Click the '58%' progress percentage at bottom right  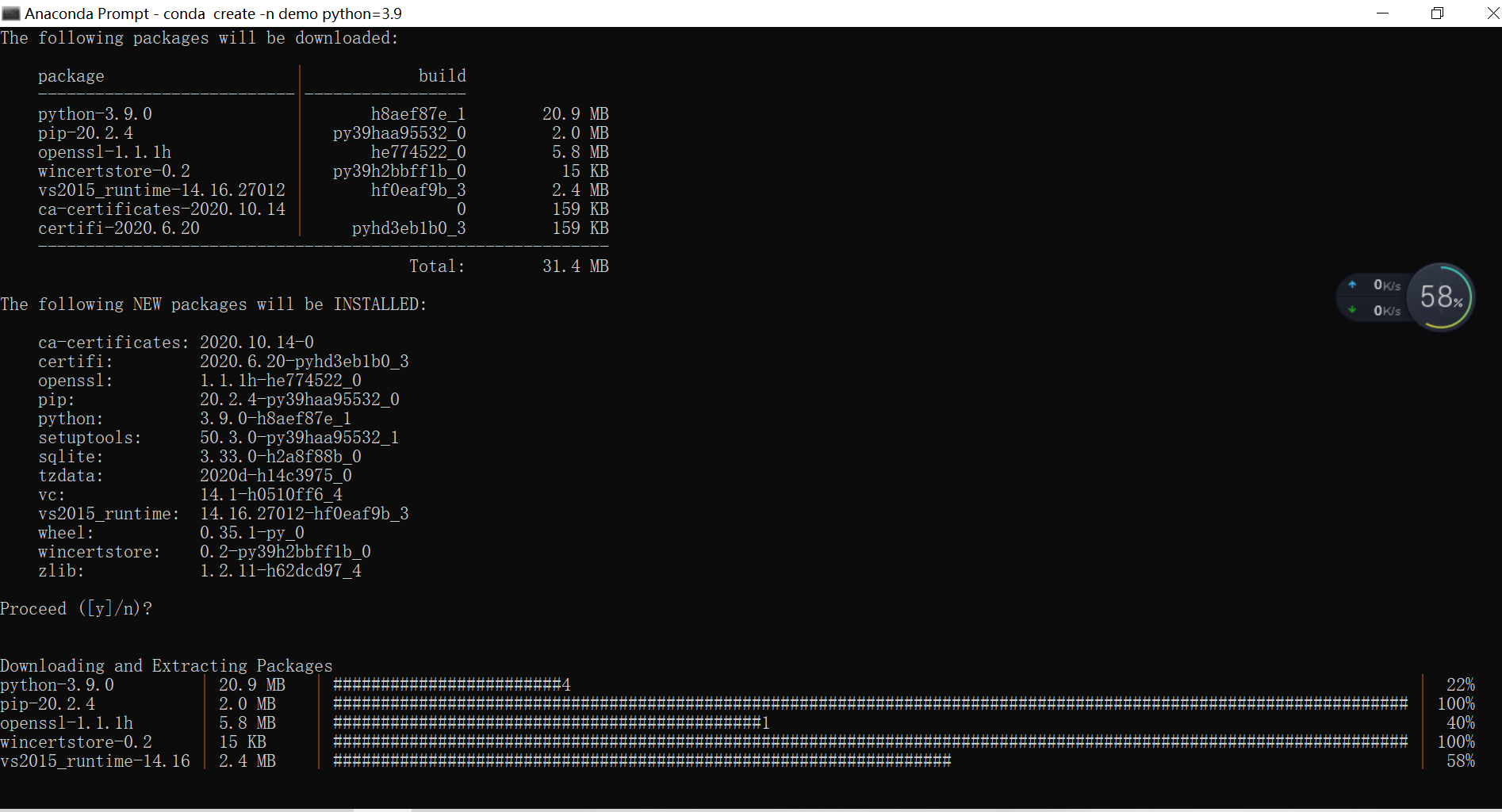[x=1461, y=761]
